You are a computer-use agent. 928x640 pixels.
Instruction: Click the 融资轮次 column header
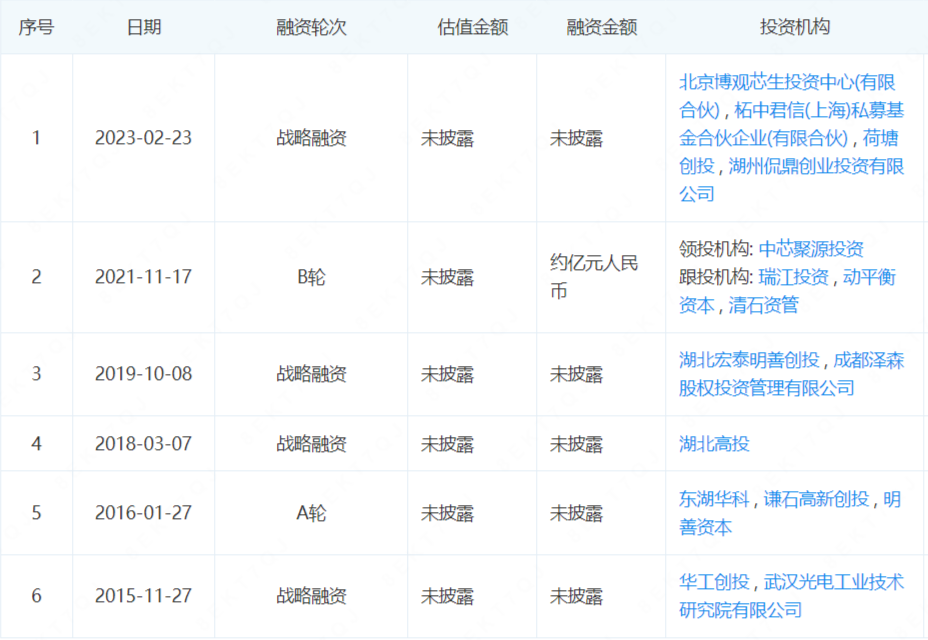pyautogui.click(x=311, y=27)
